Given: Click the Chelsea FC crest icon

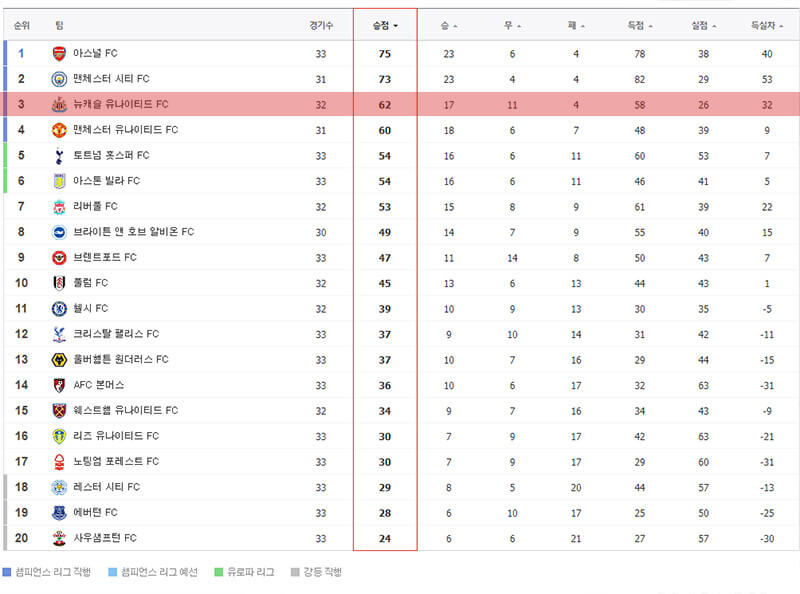Looking at the screenshot, I should 59,309.
